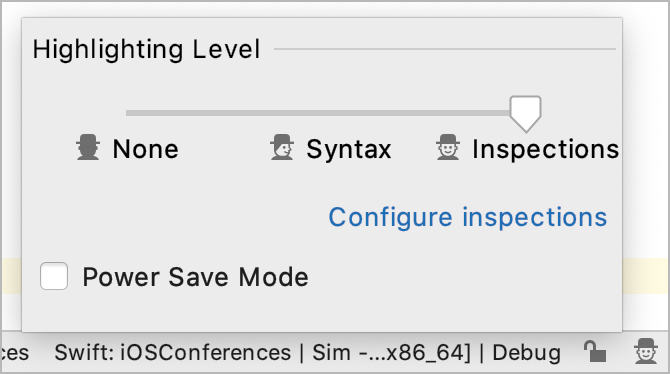
Task: Click the Highlighting Level heading
Action: click(x=146, y=50)
